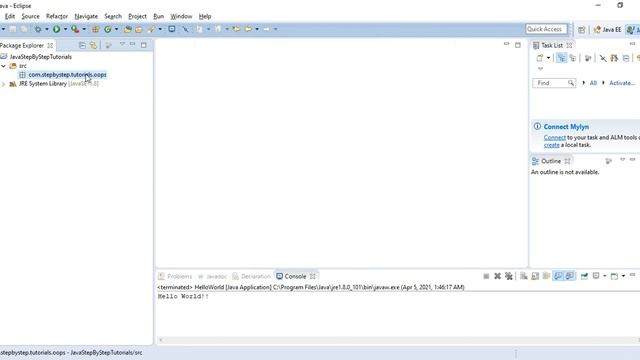Viewport: 640px width, 360px height.
Task: Open the Refactor menu
Action: tap(57, 16)
